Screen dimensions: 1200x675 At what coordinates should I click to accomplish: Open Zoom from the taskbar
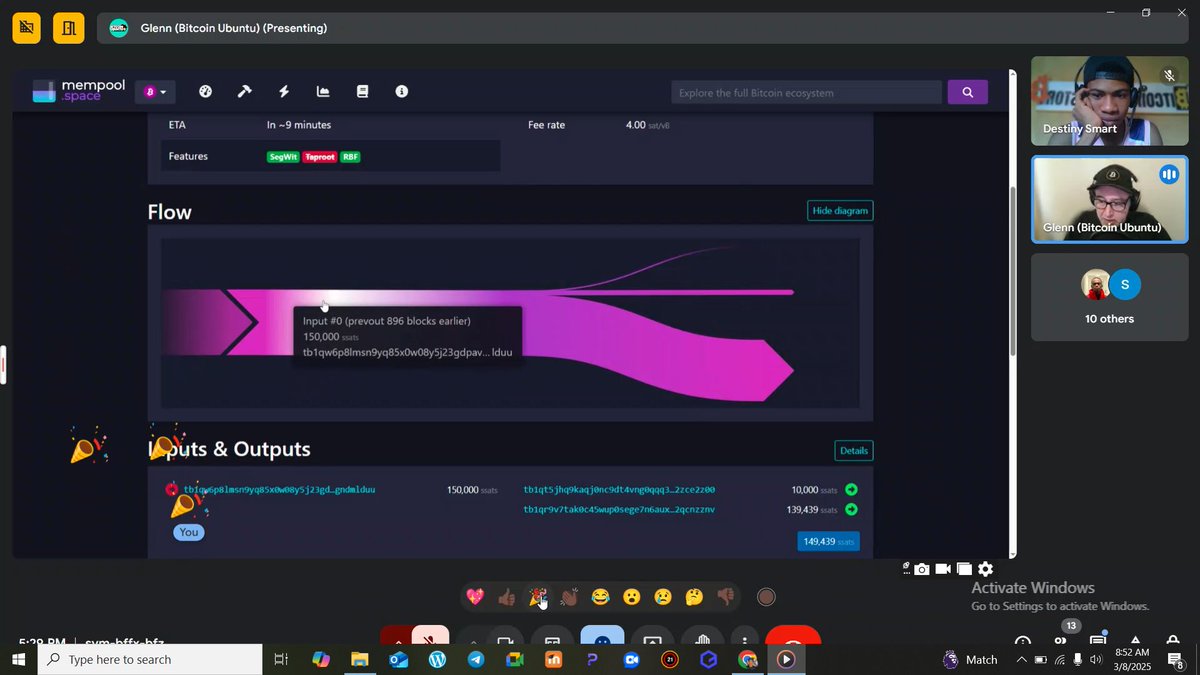(631, 659)
